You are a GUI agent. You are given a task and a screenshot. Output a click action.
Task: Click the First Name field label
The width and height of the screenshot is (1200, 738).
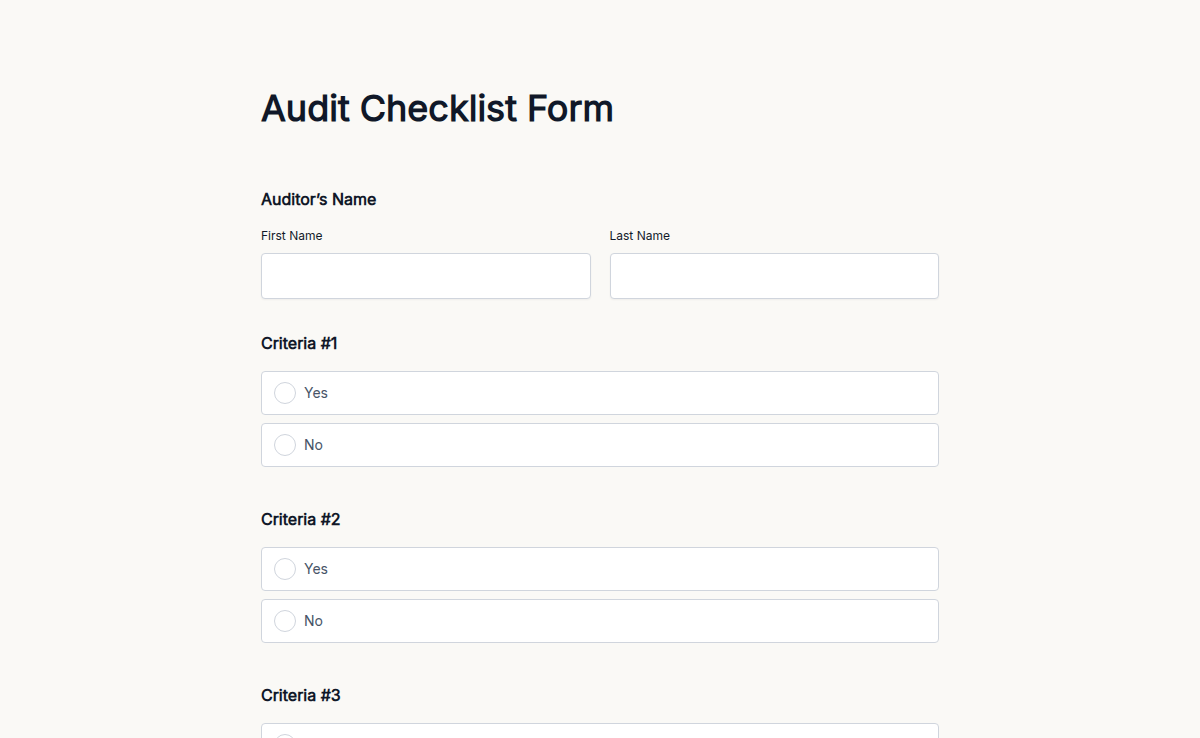click(292, 235)
